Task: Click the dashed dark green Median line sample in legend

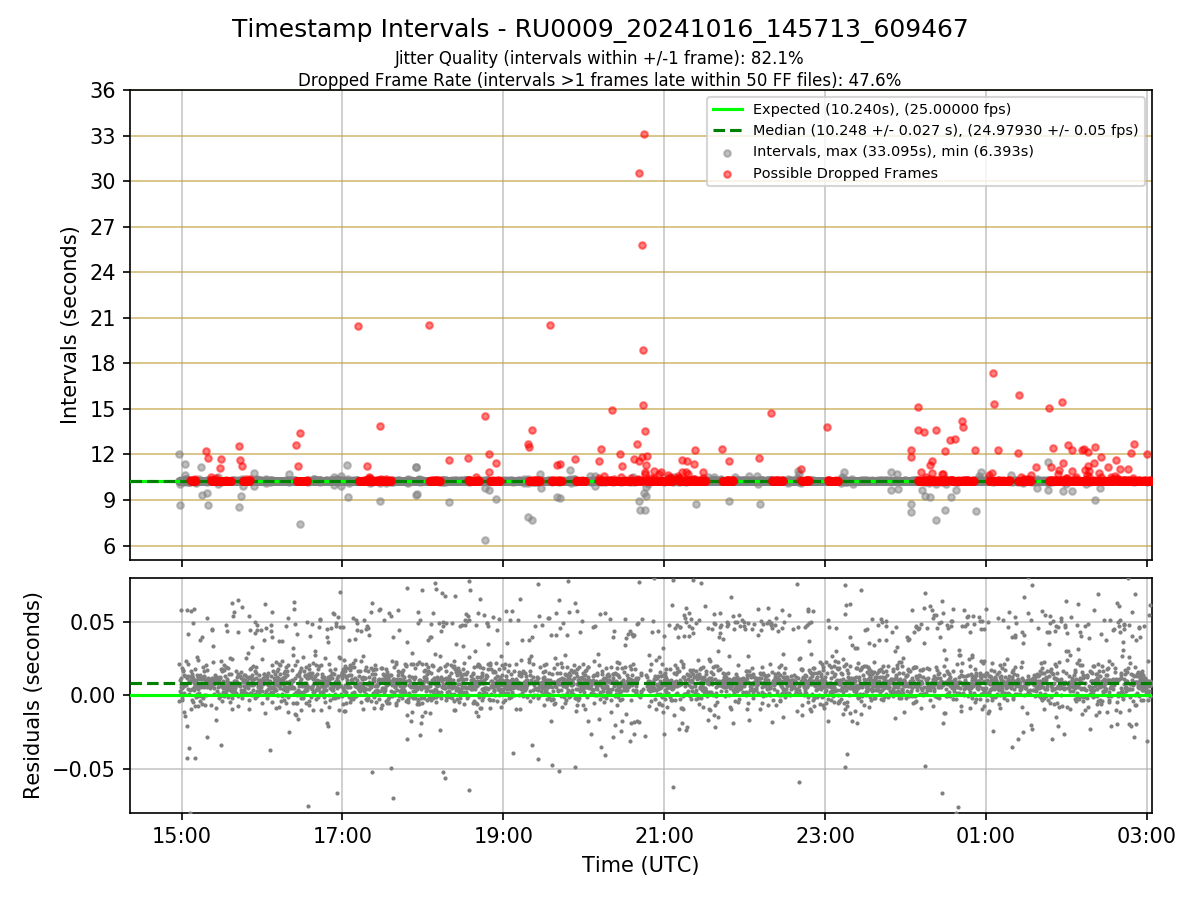Action: [727, 130]
